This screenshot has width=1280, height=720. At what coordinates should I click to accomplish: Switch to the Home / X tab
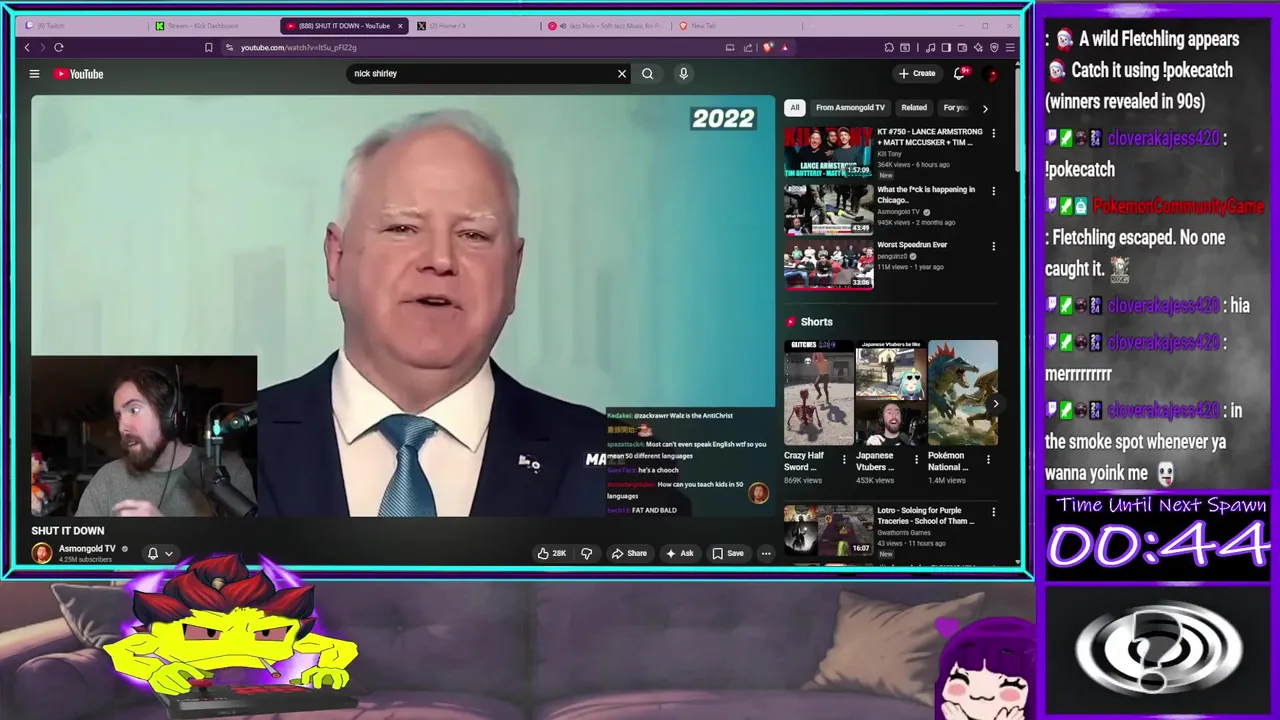[475, 26]
